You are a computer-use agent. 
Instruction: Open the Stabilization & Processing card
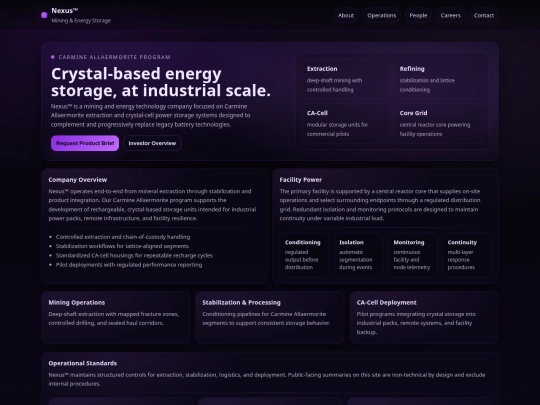click(x=270, y=317)
